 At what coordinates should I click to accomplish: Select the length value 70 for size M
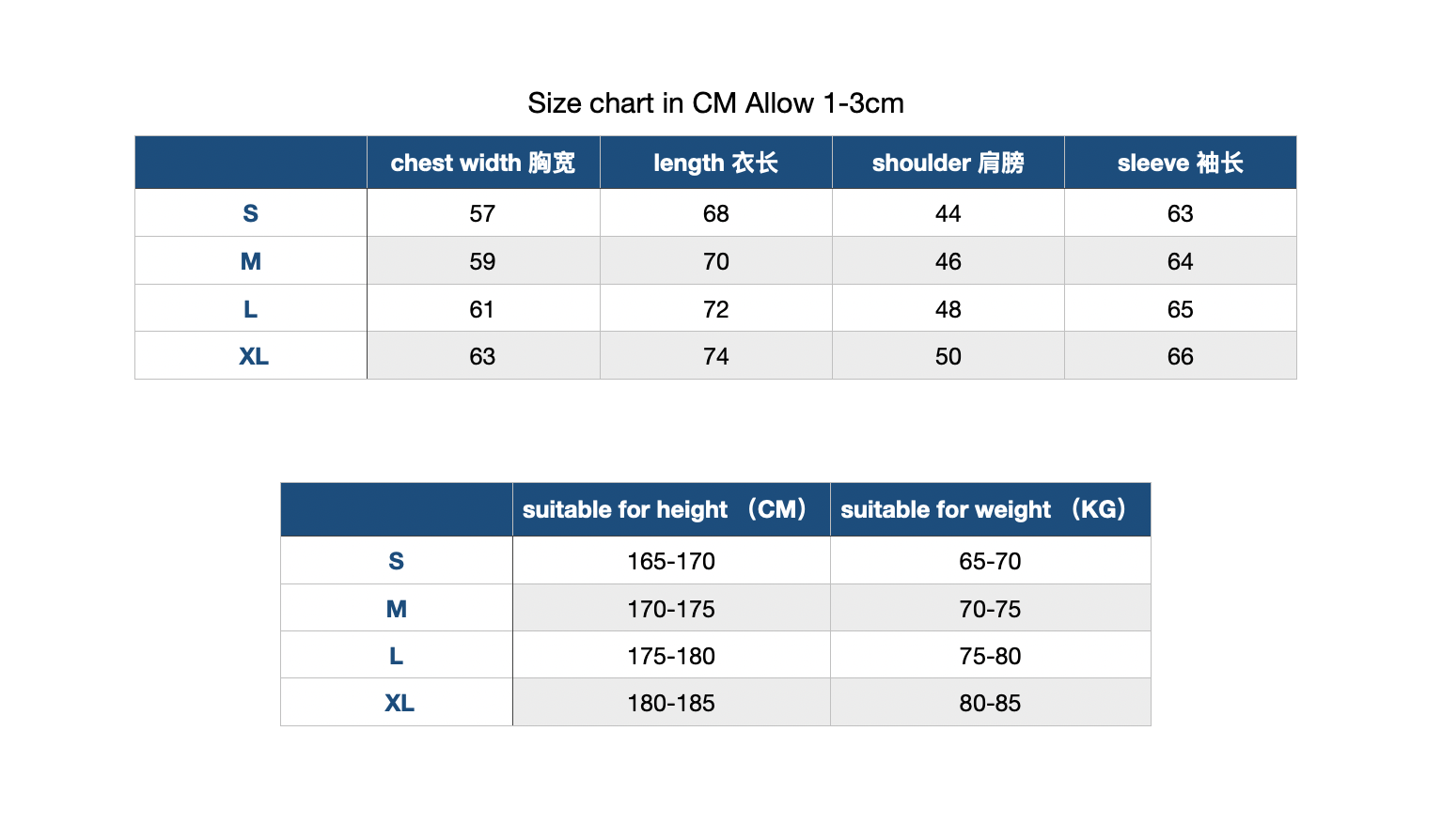pos(715,261)
